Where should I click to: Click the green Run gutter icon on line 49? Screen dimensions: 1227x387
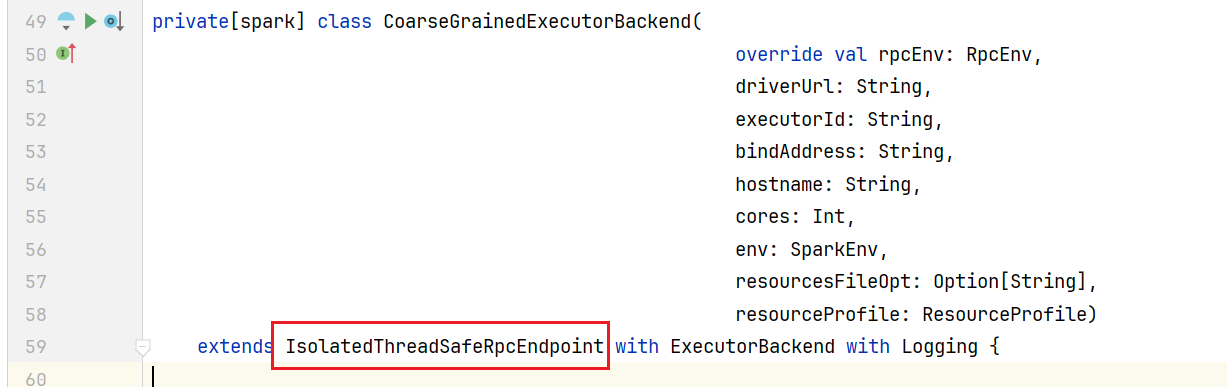click(90, 21)
